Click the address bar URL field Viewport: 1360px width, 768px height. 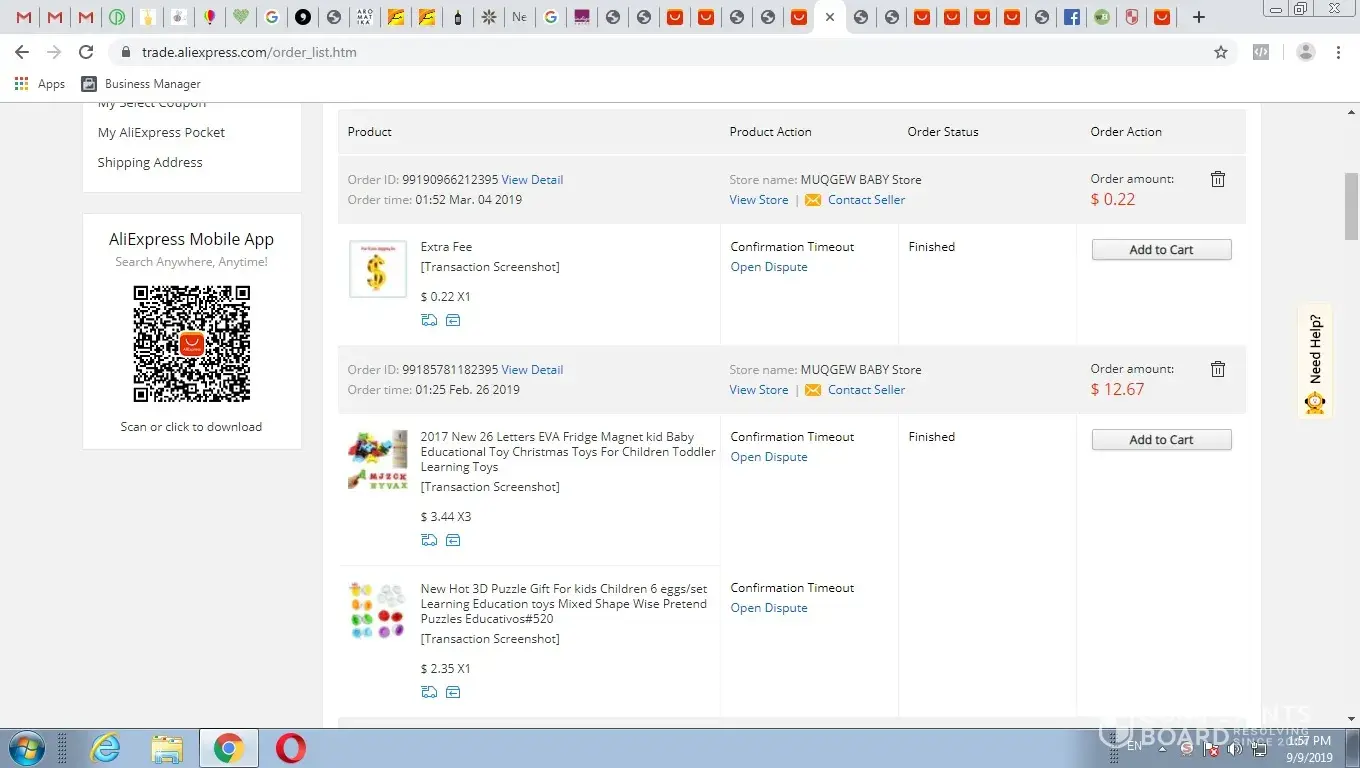[x=600, y=52]
